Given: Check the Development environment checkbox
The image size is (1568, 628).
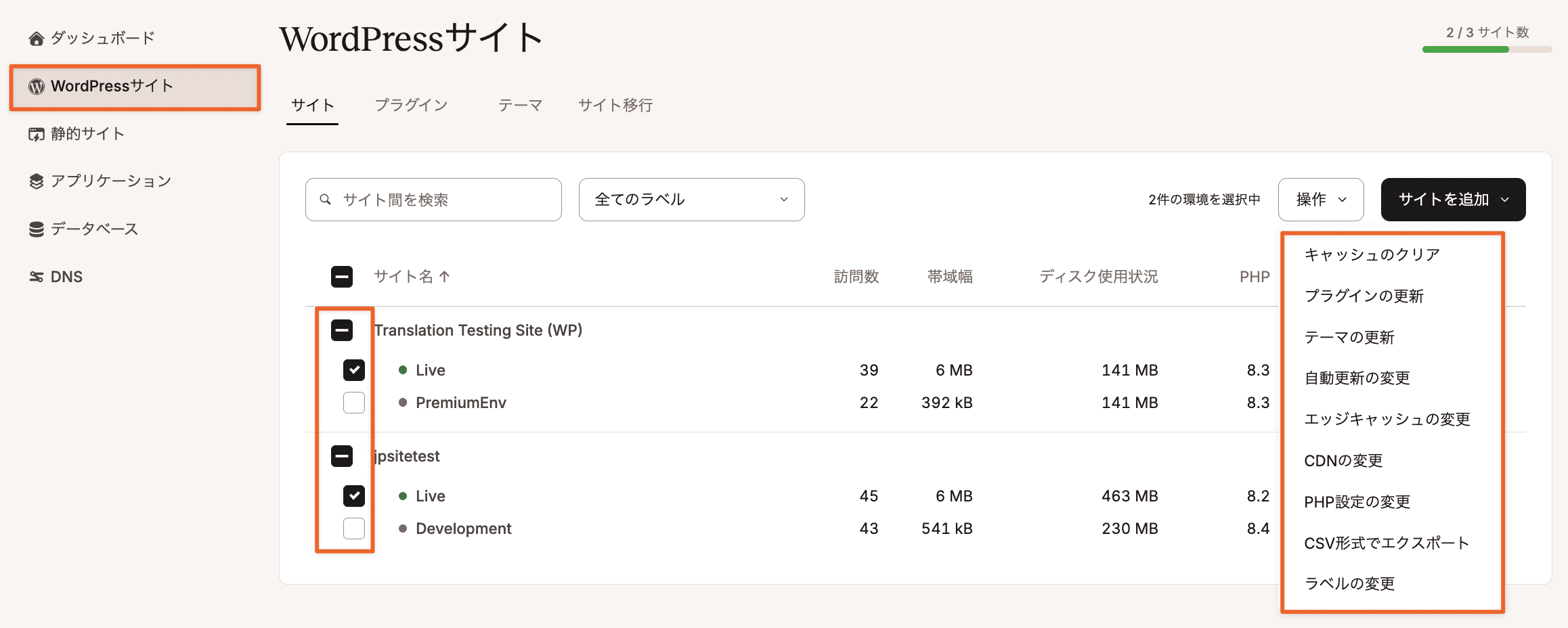Looking at the screenshot, I should click(354, 529).
